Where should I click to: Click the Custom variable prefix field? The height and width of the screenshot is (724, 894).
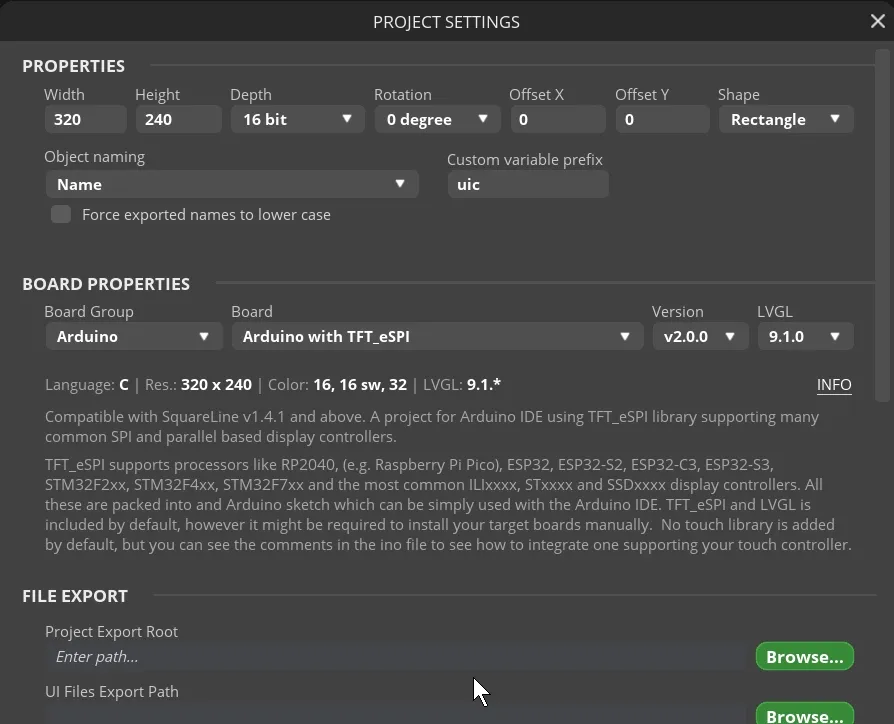click(527, 185)
